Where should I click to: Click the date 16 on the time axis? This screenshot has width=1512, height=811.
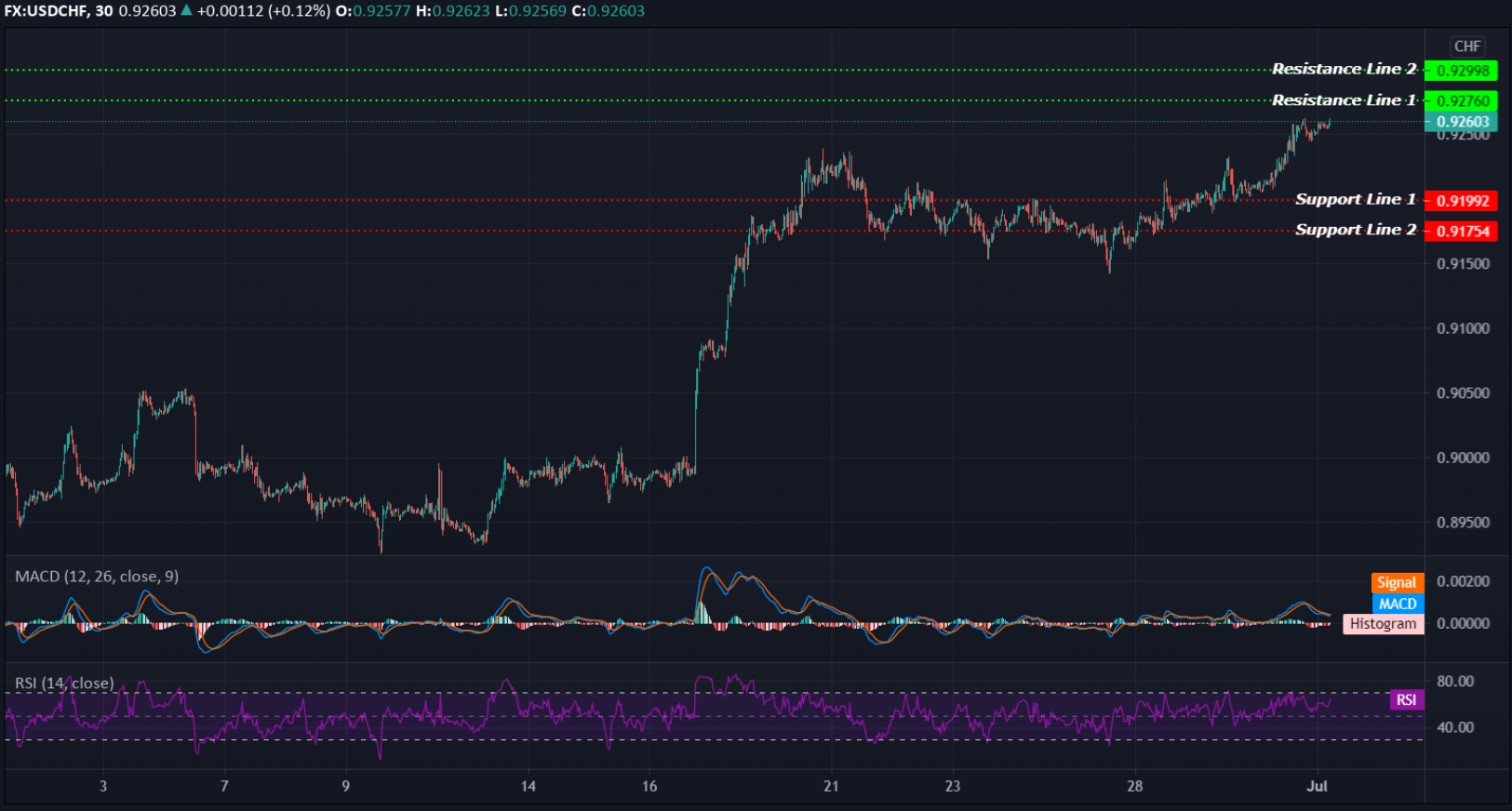point(649,787)
